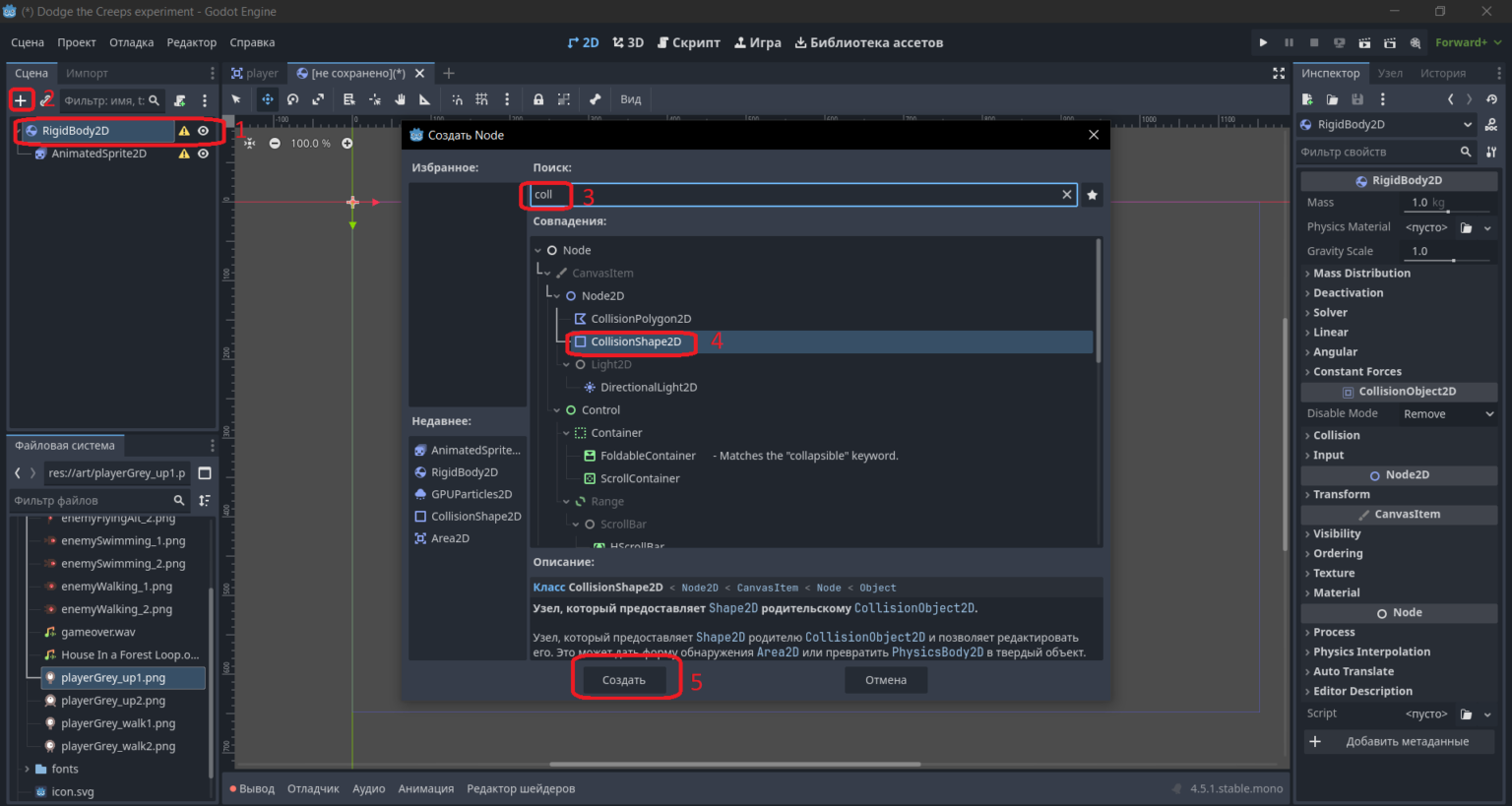
Task: Expand the Mass Distribution section
Action: coord(1361,274)
